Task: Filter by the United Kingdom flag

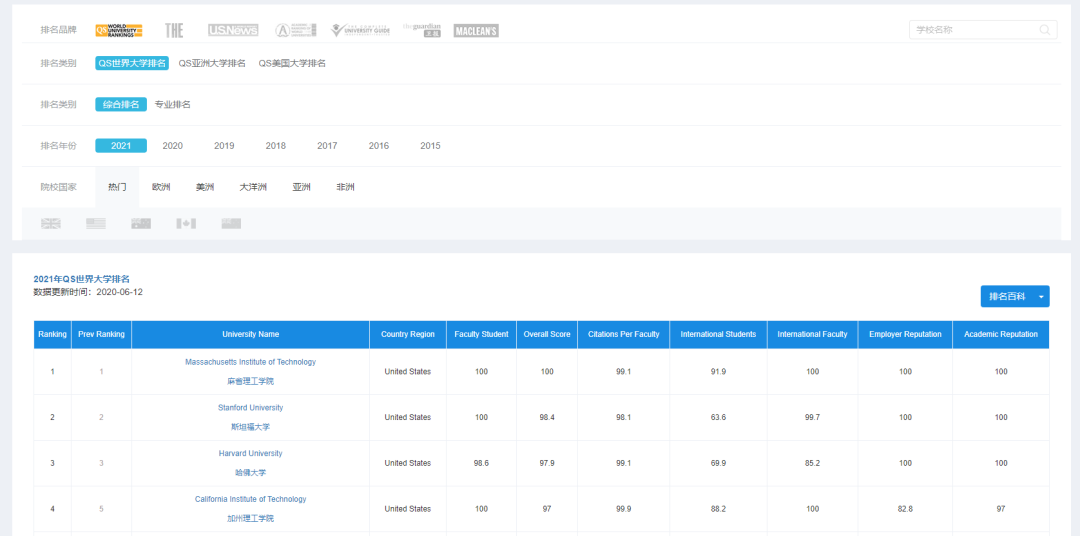Action: (51, 223)
